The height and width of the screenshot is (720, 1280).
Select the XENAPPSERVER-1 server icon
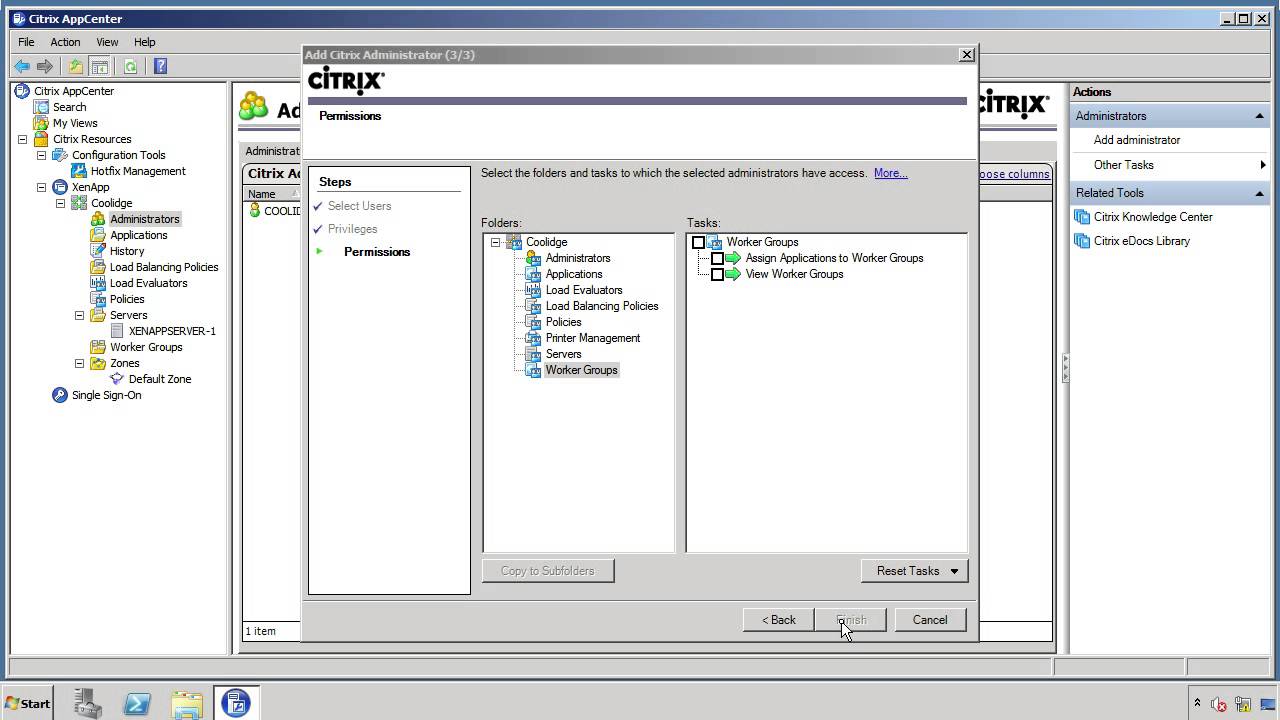pos(117,331)
